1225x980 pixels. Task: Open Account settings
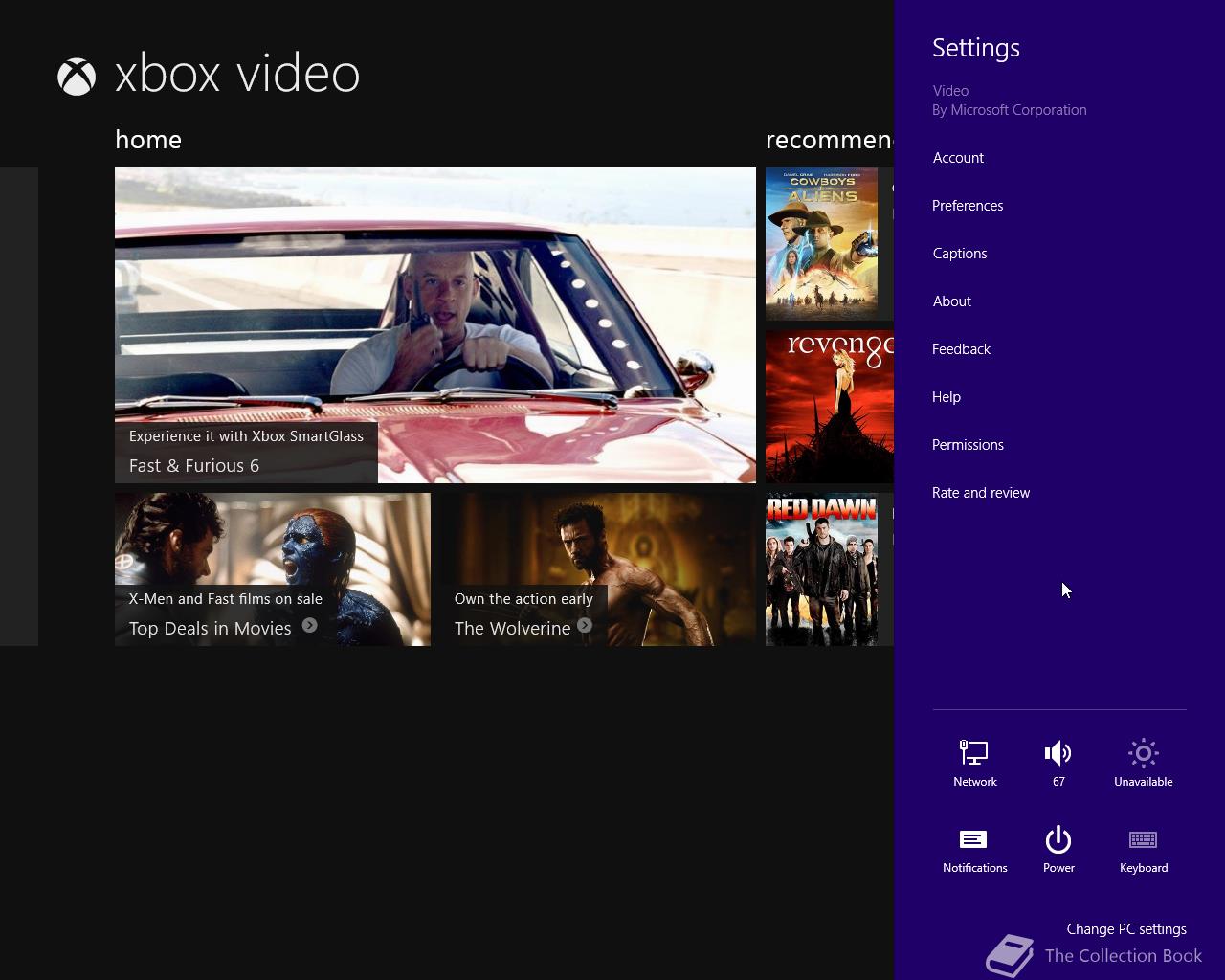coord(958,158)
